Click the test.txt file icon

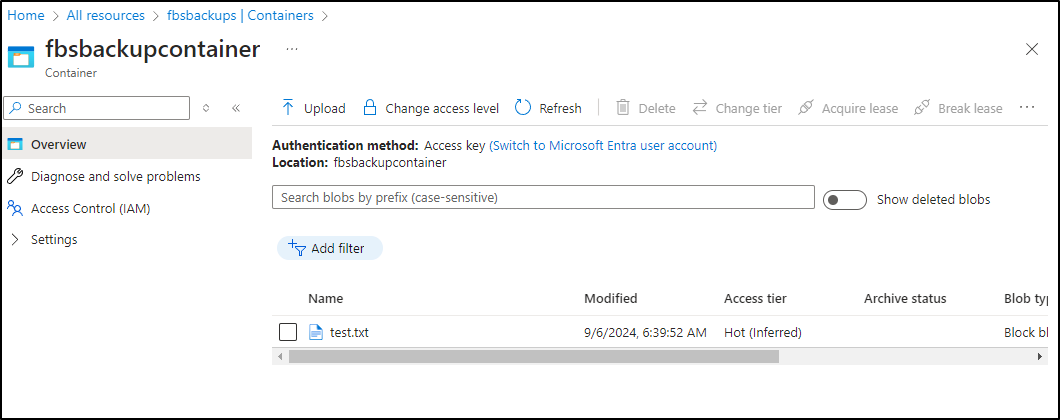[x=315, y=332]
